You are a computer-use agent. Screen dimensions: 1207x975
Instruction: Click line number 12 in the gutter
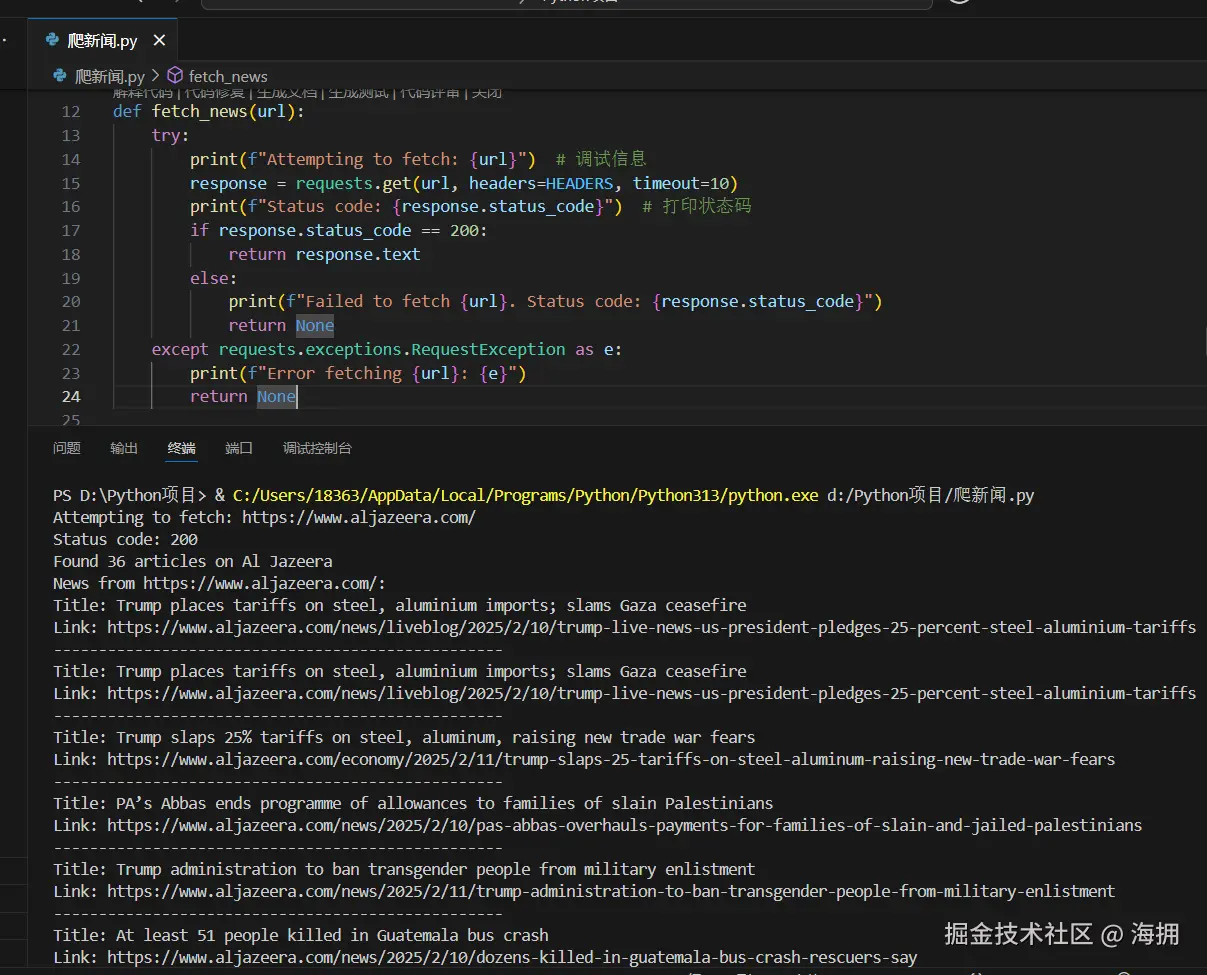coord(70,112)
